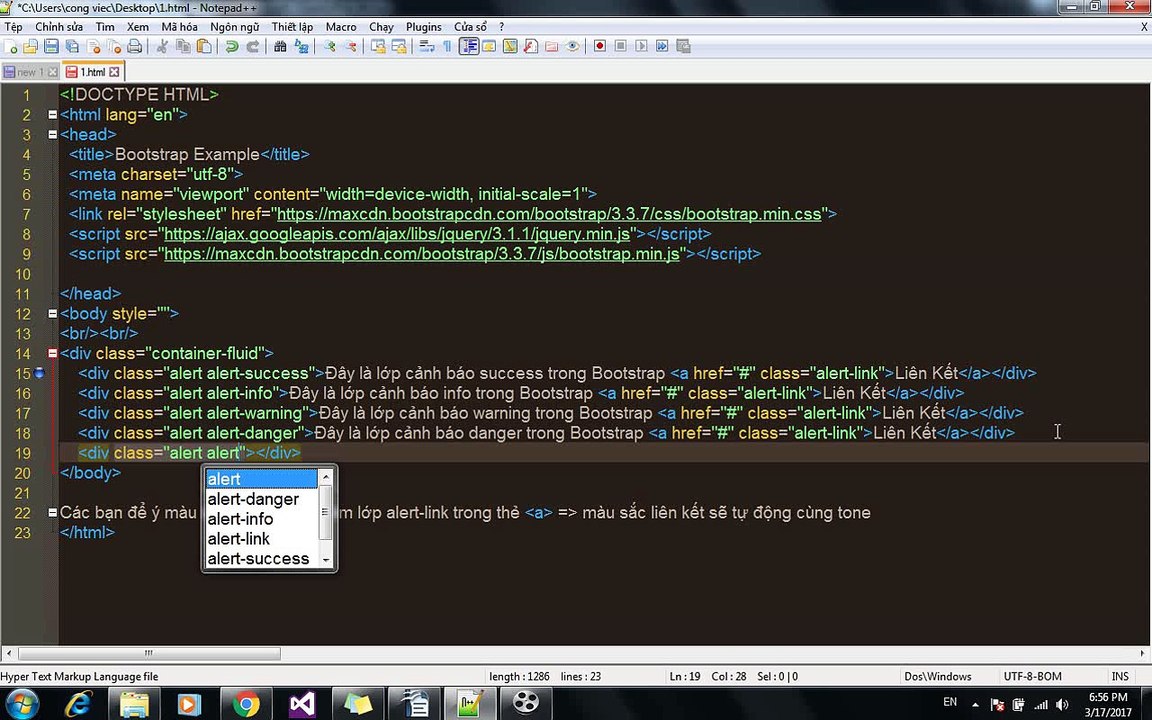Viewport: 1152px width, 720px height.
Task: Click the horizontal scrollbar thumb
Action: tap(149, 653)
